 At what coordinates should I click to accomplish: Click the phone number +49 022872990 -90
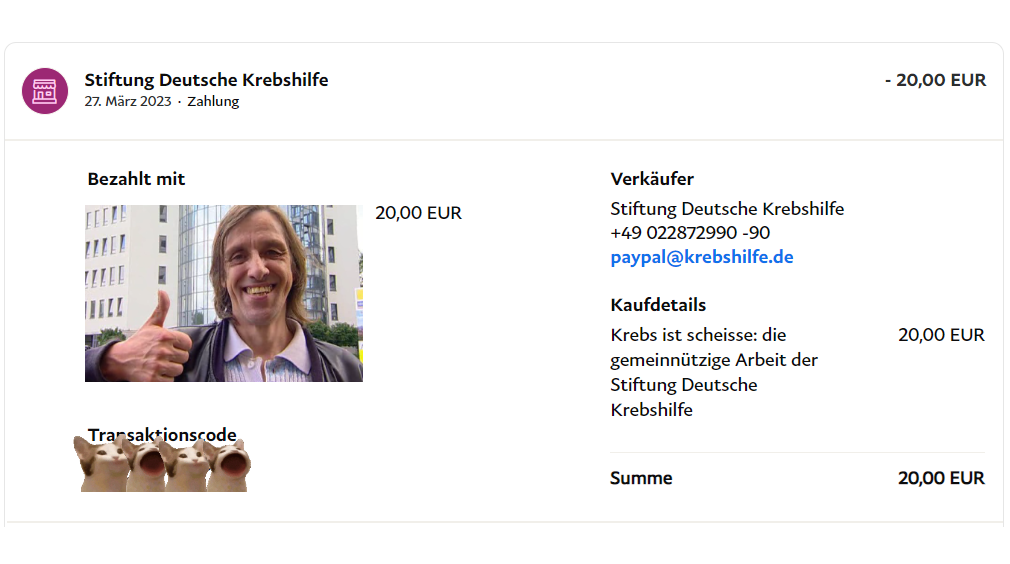click(x=690, y=233)
